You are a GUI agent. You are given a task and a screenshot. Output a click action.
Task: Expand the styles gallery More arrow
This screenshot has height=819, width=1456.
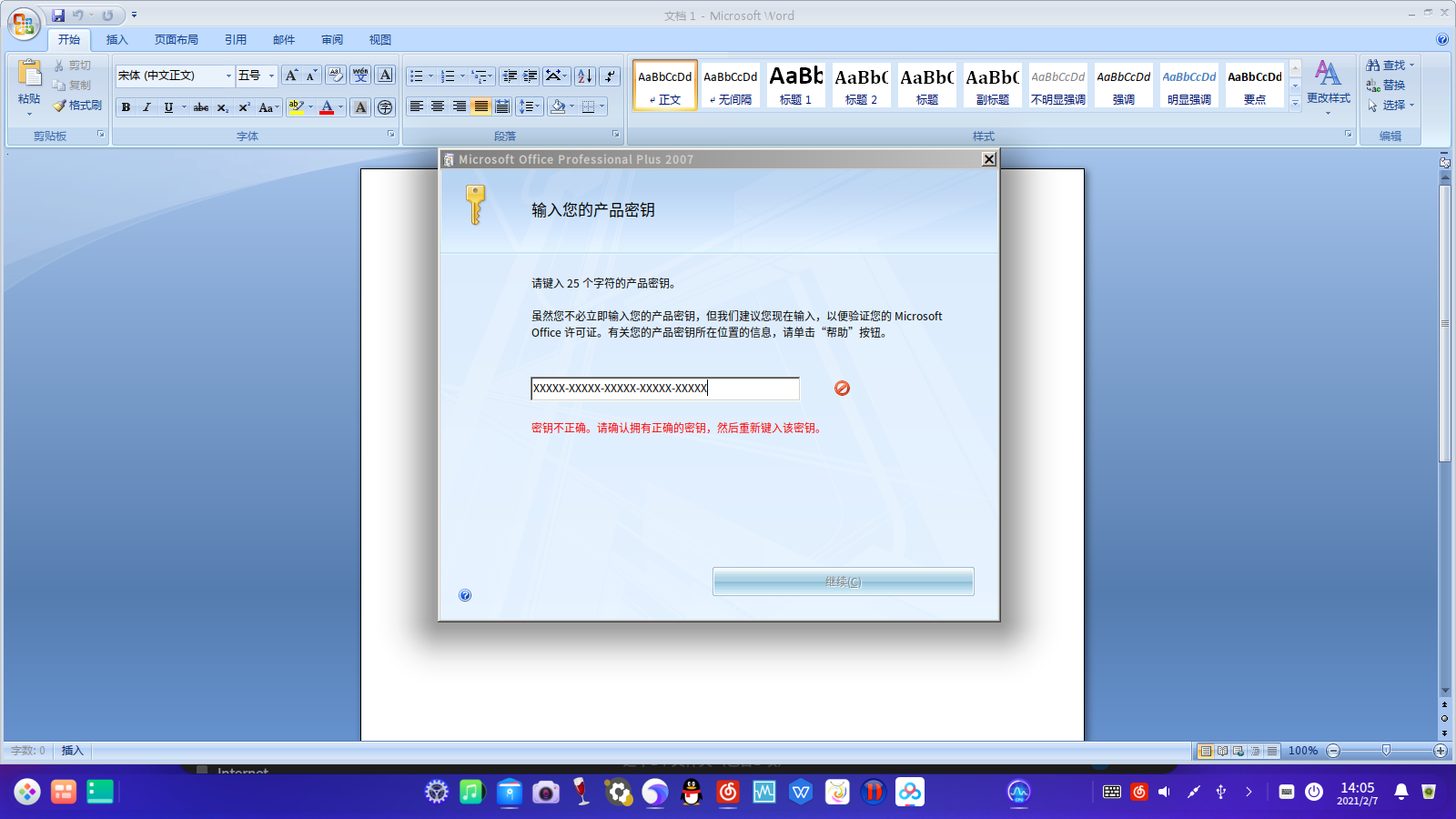click(1295, 103)
